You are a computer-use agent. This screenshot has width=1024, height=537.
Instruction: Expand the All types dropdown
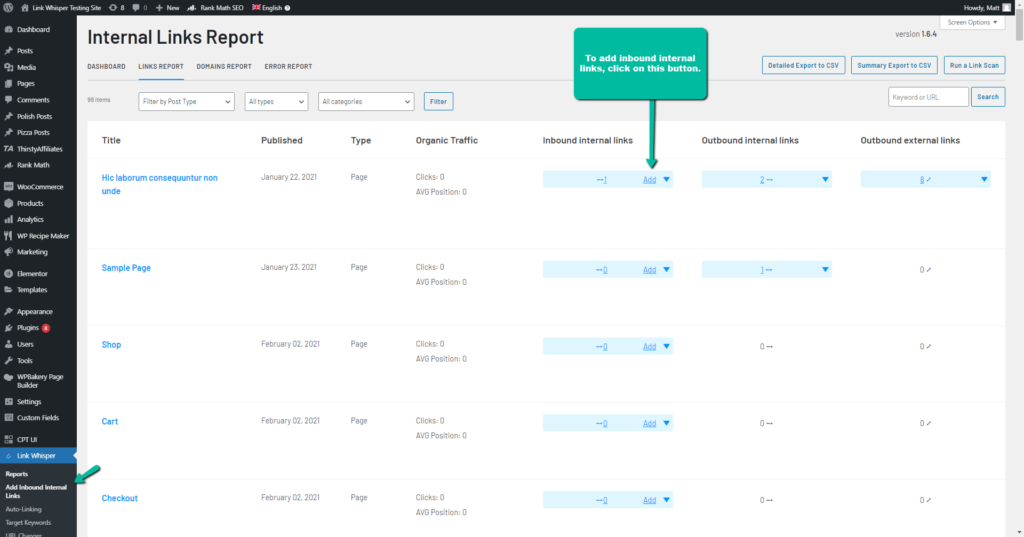(x=277, y=101)
